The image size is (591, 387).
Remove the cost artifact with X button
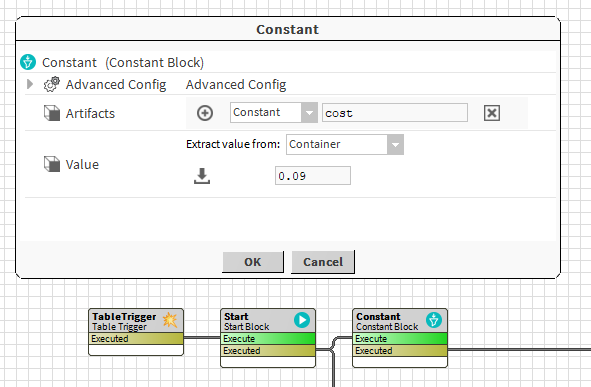tap(491, 113)
